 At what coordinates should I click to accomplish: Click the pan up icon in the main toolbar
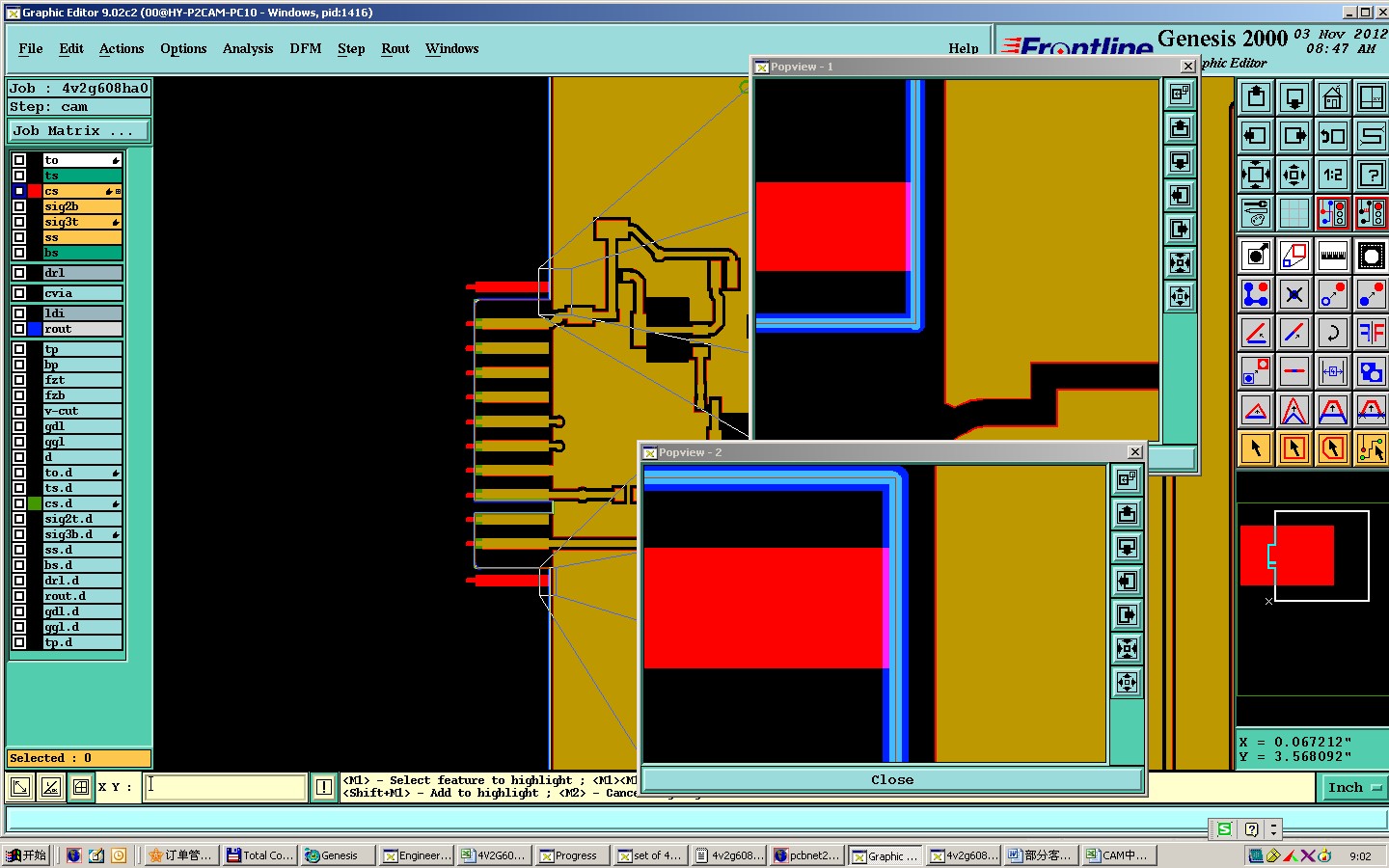point(1256,96)
